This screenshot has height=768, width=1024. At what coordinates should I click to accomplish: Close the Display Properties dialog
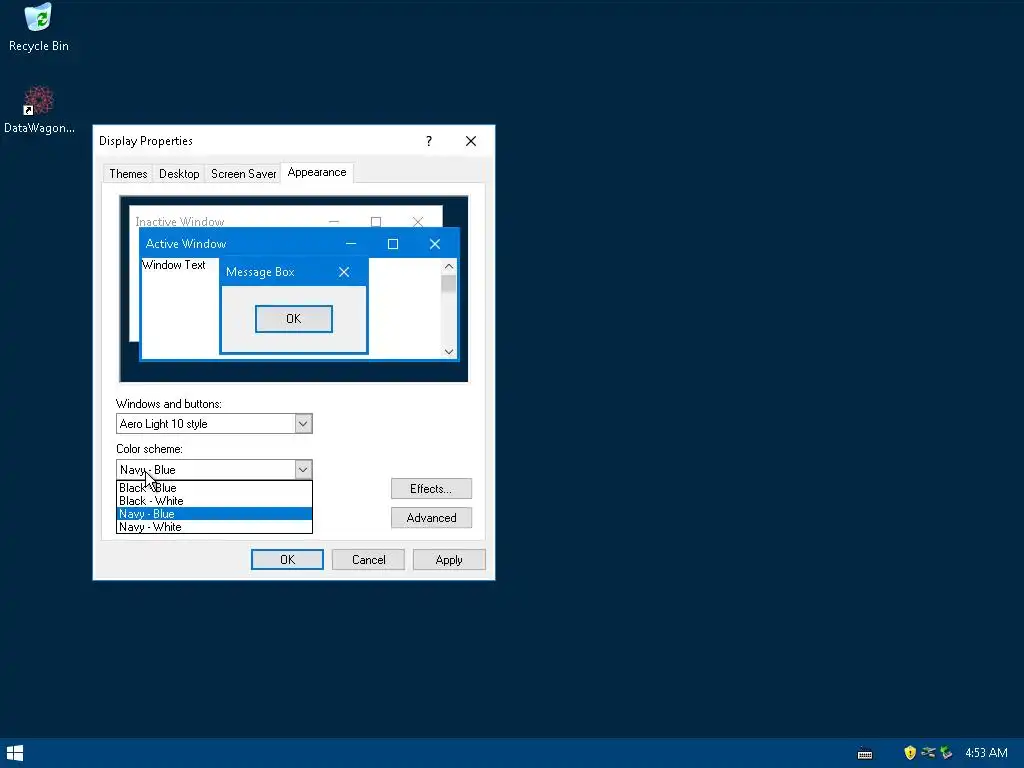pyautogui.click(x=471, y=141)
